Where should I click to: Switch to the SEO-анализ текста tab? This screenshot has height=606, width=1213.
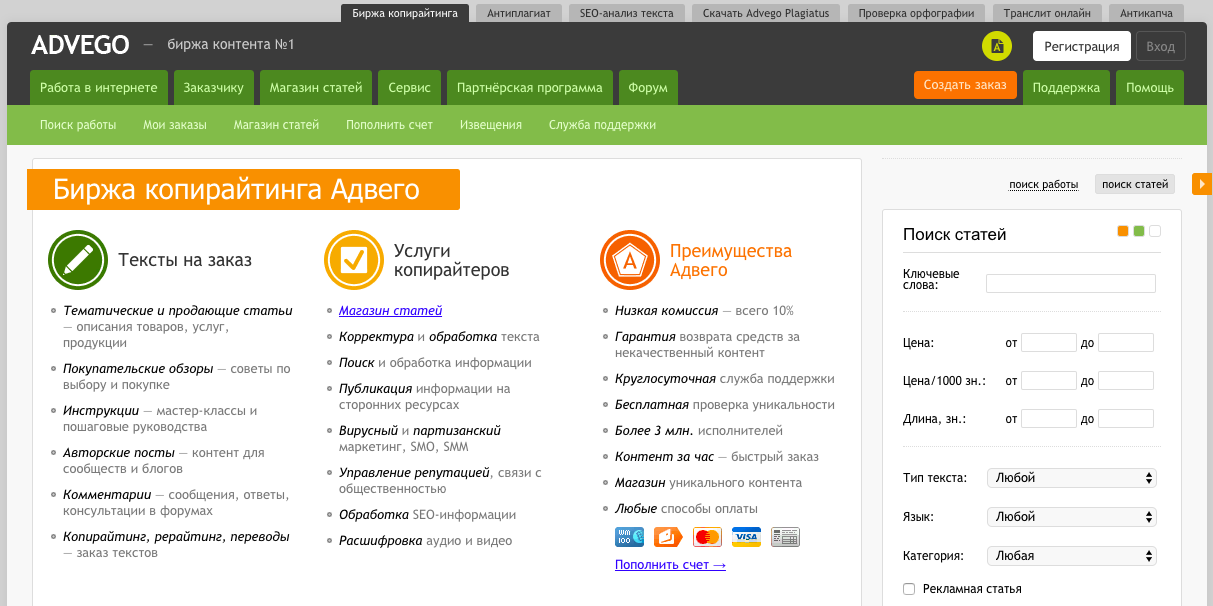click(626, 13)
